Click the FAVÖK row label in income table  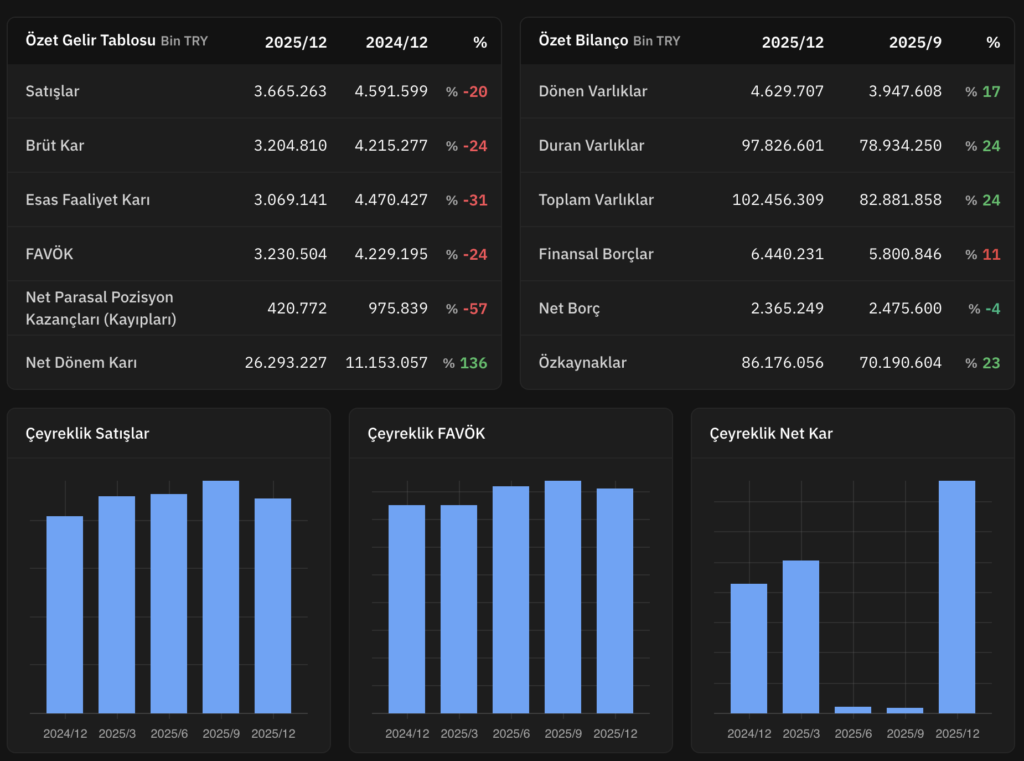(49, 254)
